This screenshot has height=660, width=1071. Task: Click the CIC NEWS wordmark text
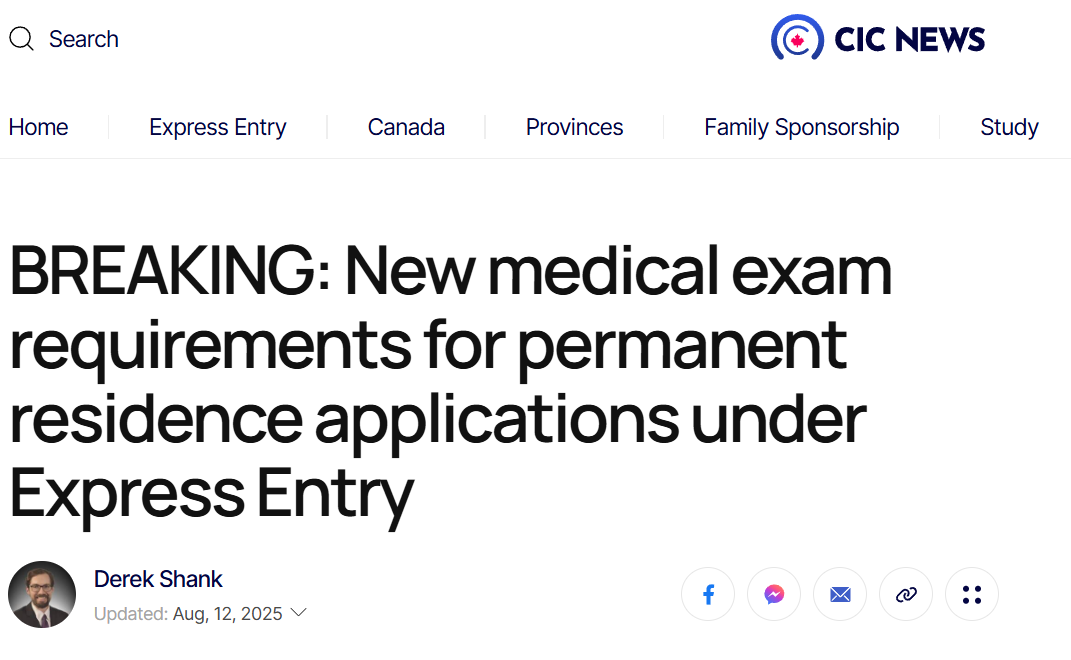(x=910, y=39)
